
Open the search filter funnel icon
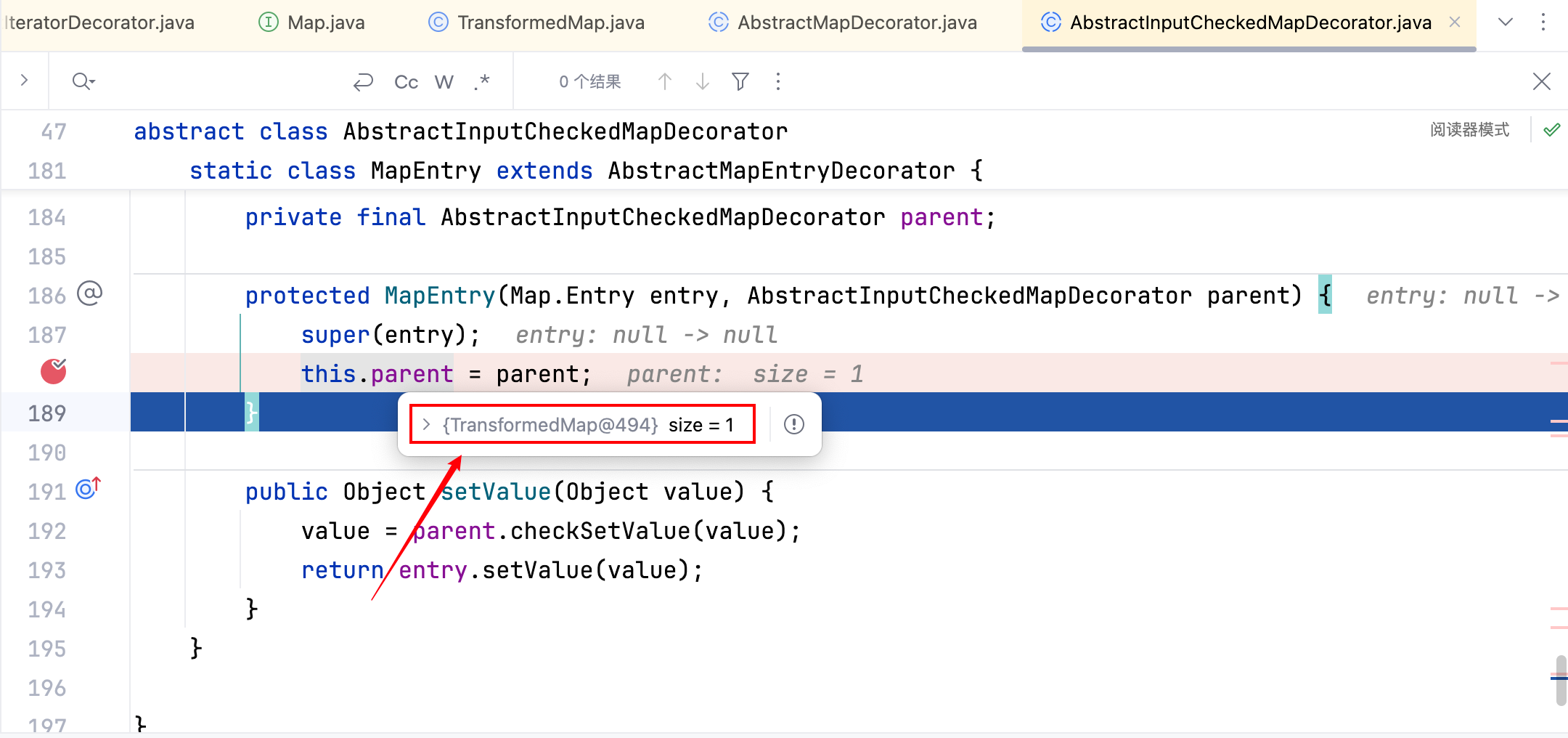click(740, 81)
